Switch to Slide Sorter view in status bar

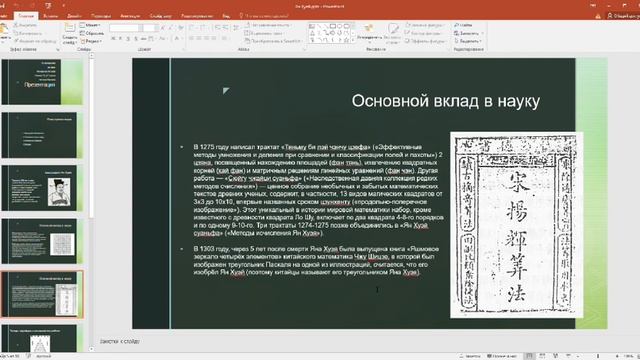coord(542,356)
